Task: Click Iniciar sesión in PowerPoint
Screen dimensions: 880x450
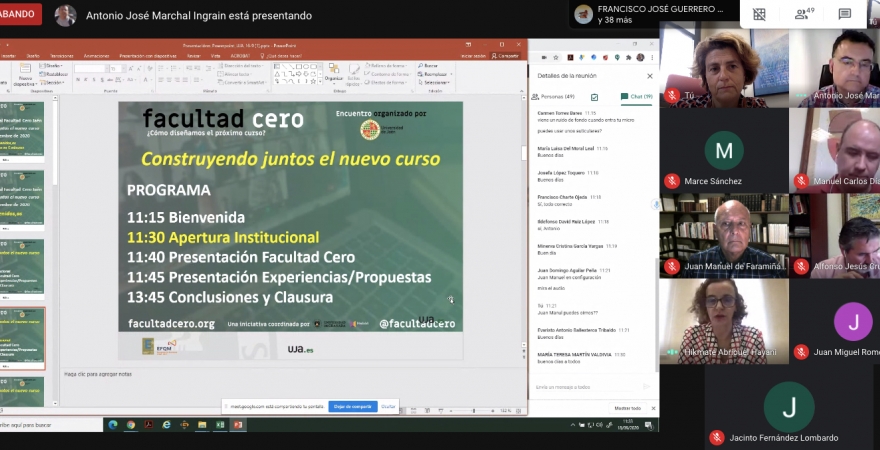Action: 473,56
